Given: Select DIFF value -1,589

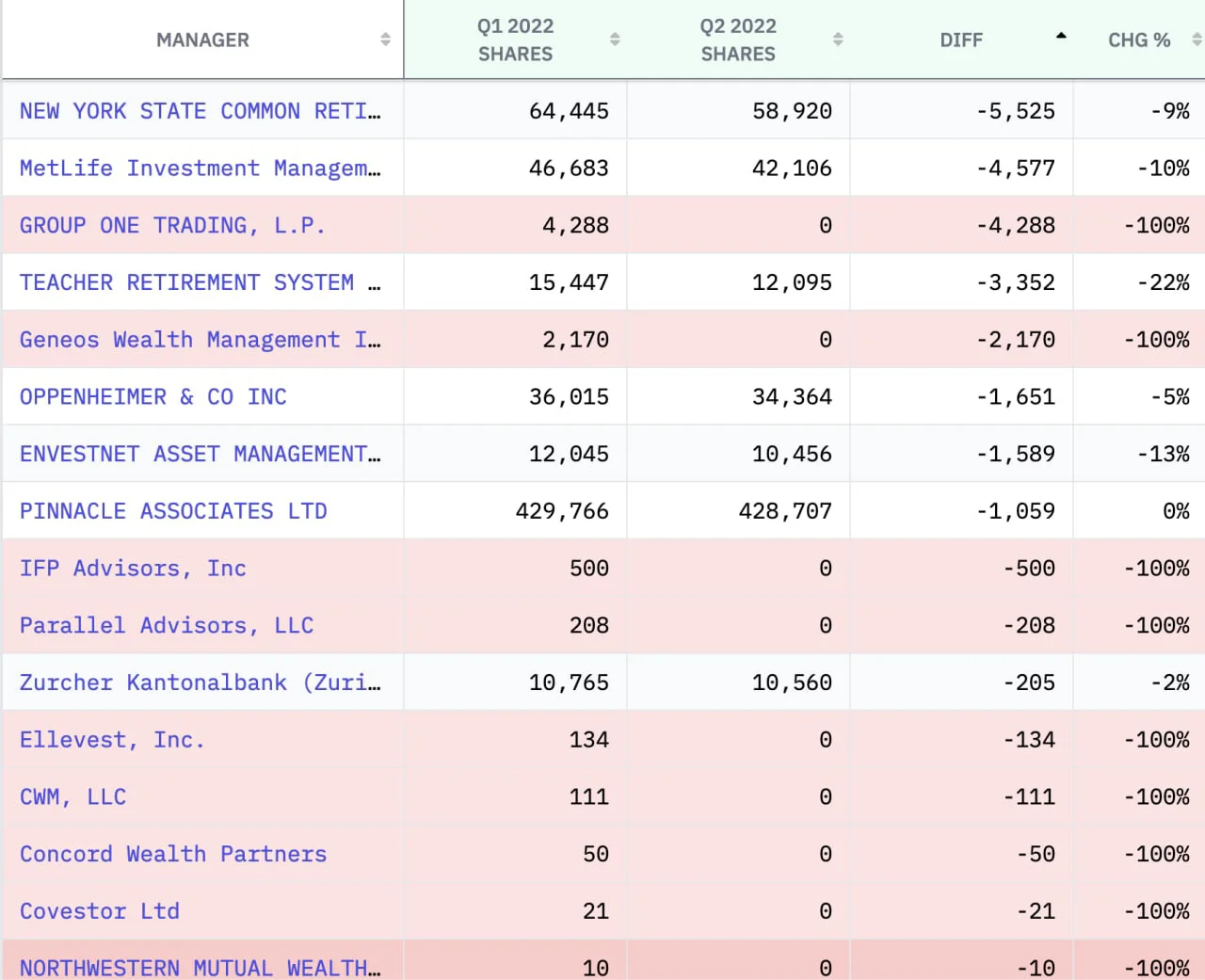Looking at the screenshot, I should pyautogui.click(x=1016, y=455).
